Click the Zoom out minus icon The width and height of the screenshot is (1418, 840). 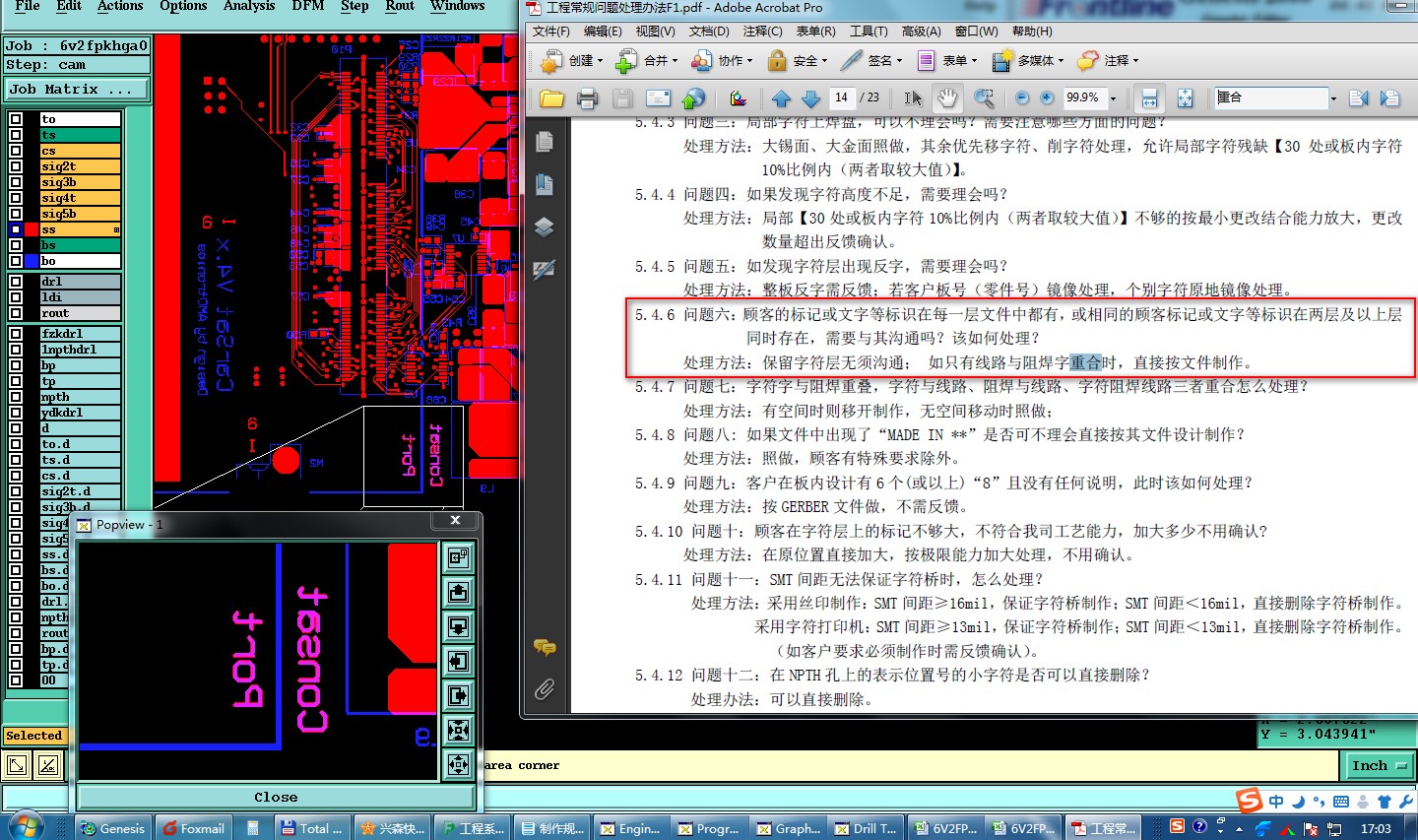click(1021, 97)
